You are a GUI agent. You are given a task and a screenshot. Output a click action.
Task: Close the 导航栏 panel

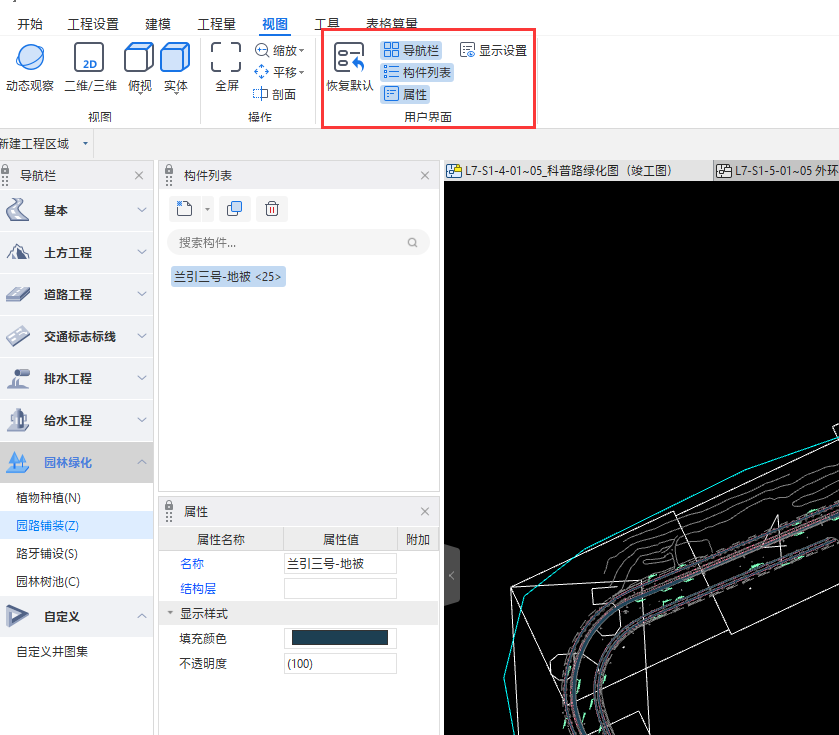pos(139,175)
